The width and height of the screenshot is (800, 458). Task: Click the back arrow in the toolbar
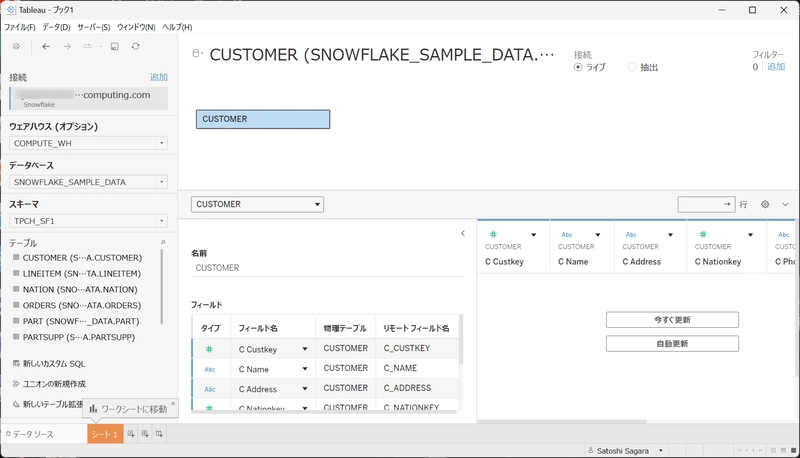point(46,46)
